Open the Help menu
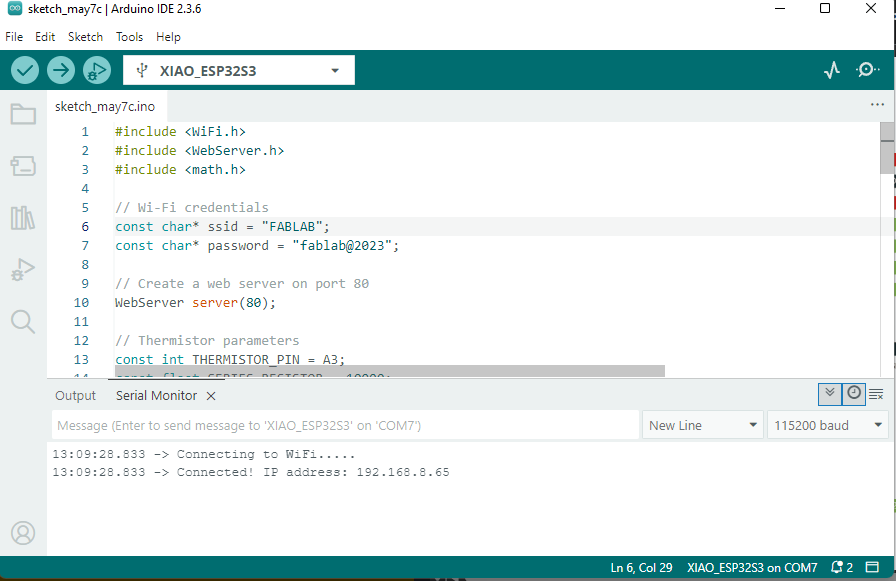 (169, 37)
